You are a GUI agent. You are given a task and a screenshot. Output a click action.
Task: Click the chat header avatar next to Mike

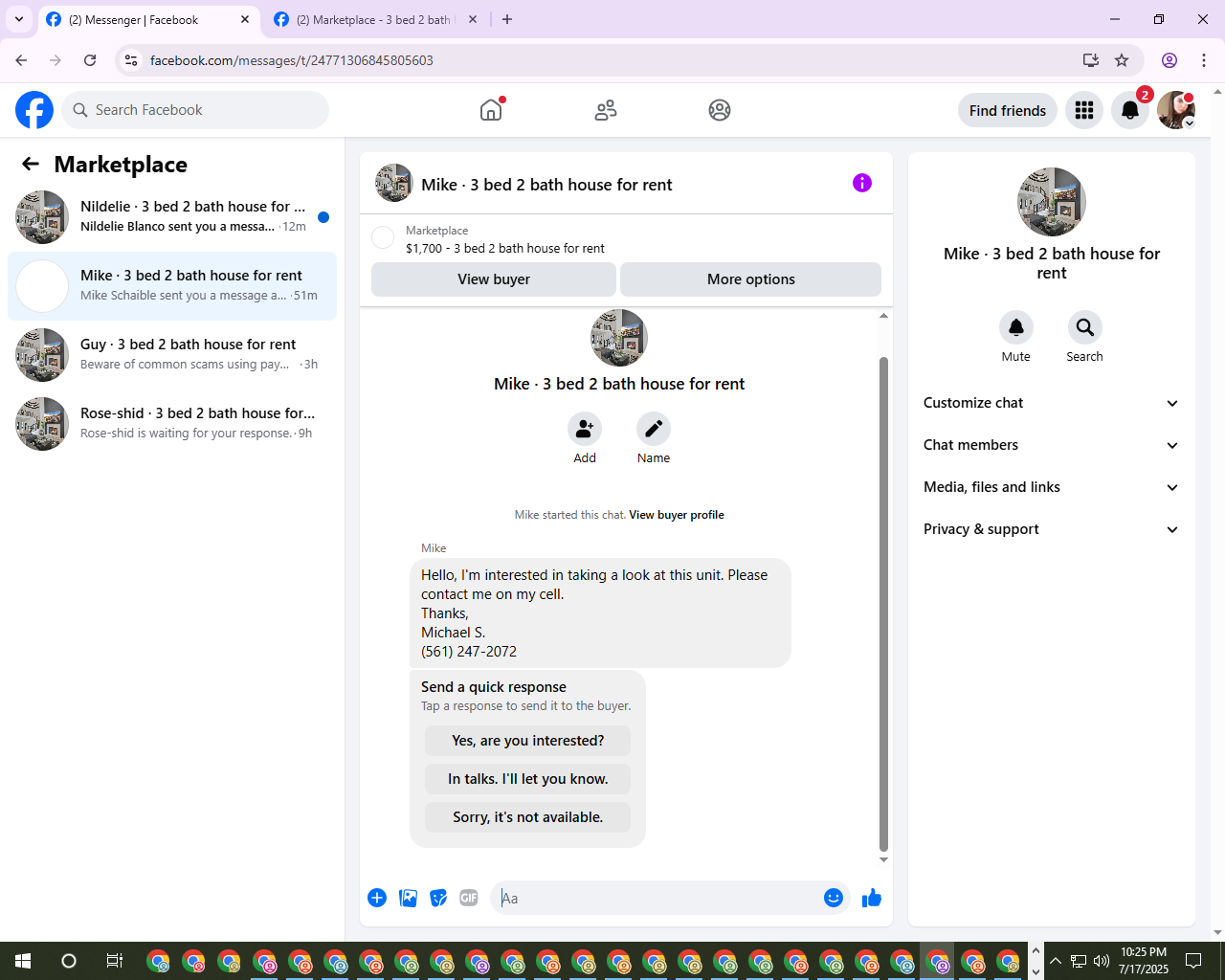(x=394, y=183)
